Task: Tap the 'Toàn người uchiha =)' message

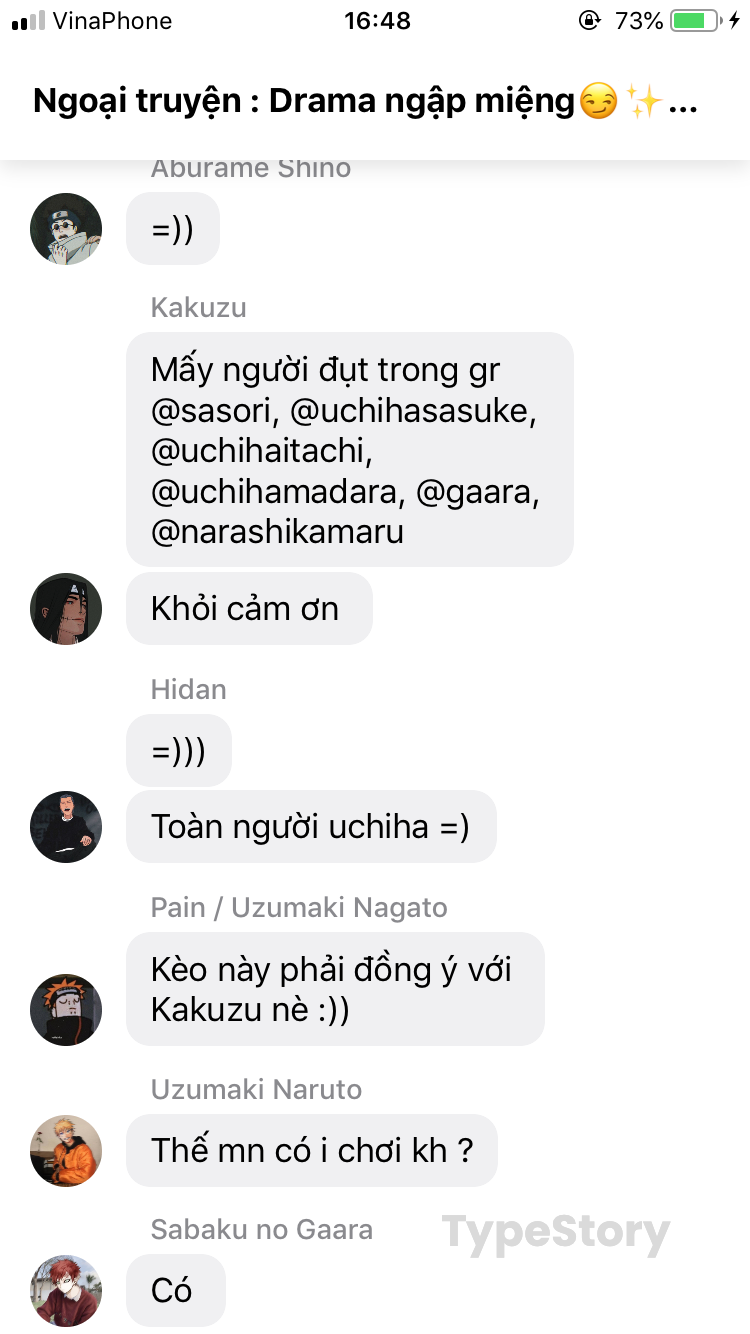Action: (311, 827)
